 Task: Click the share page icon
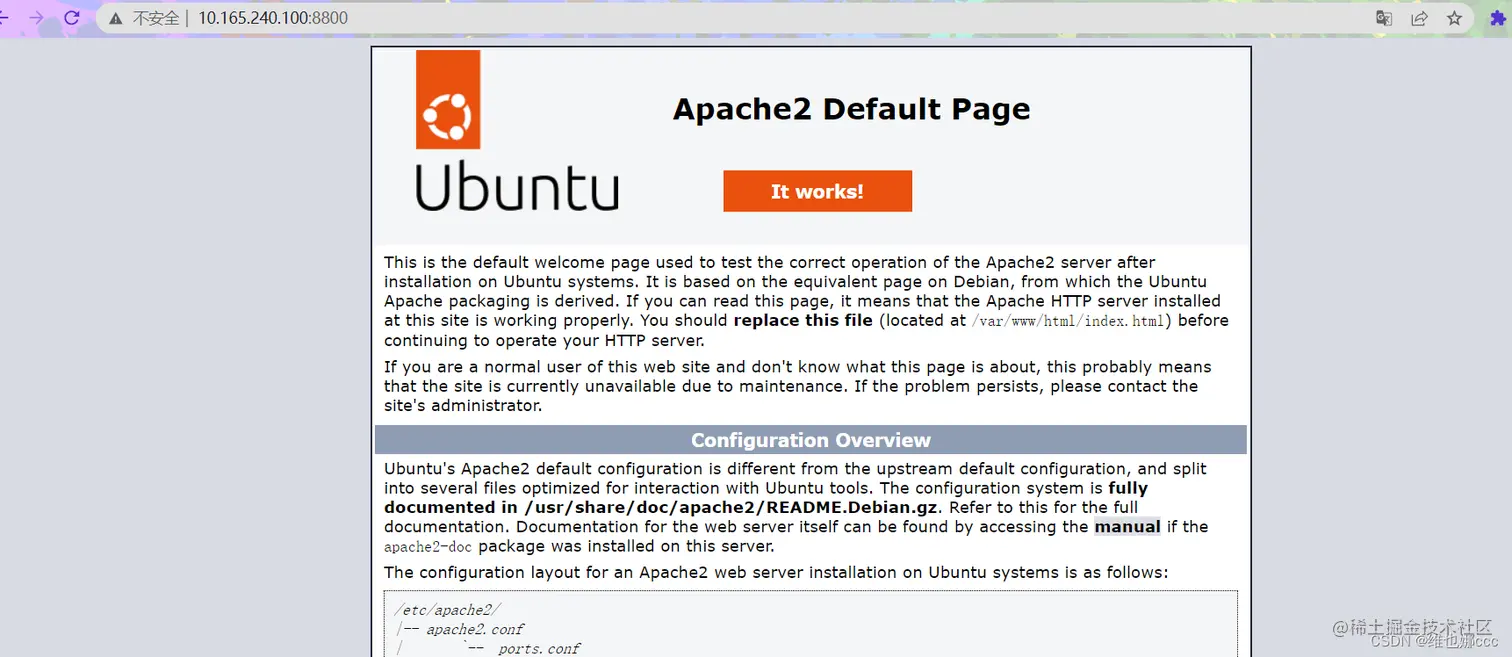[x=1419, y=18]
